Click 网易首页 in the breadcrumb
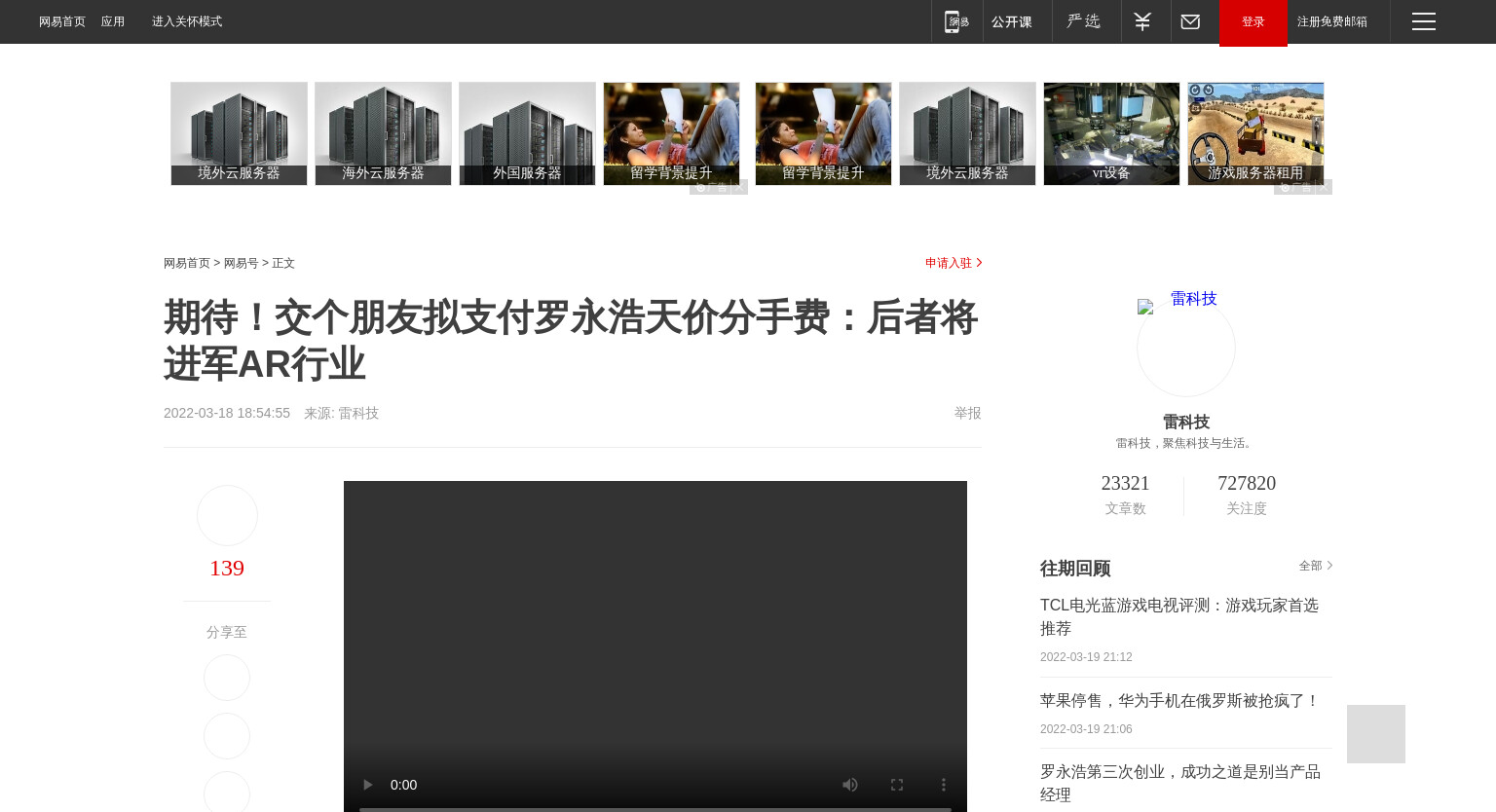1496x812 pixels. 187,264
